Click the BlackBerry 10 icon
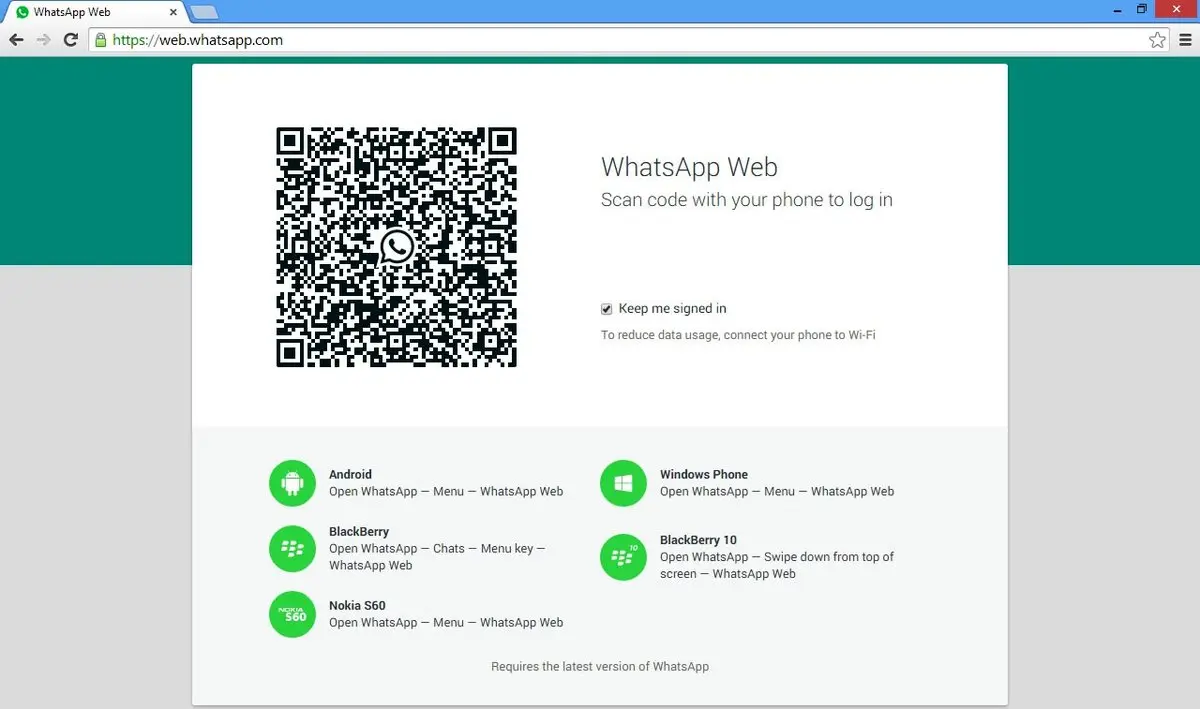Screen dimensions: 1200x709 [623, 557]
